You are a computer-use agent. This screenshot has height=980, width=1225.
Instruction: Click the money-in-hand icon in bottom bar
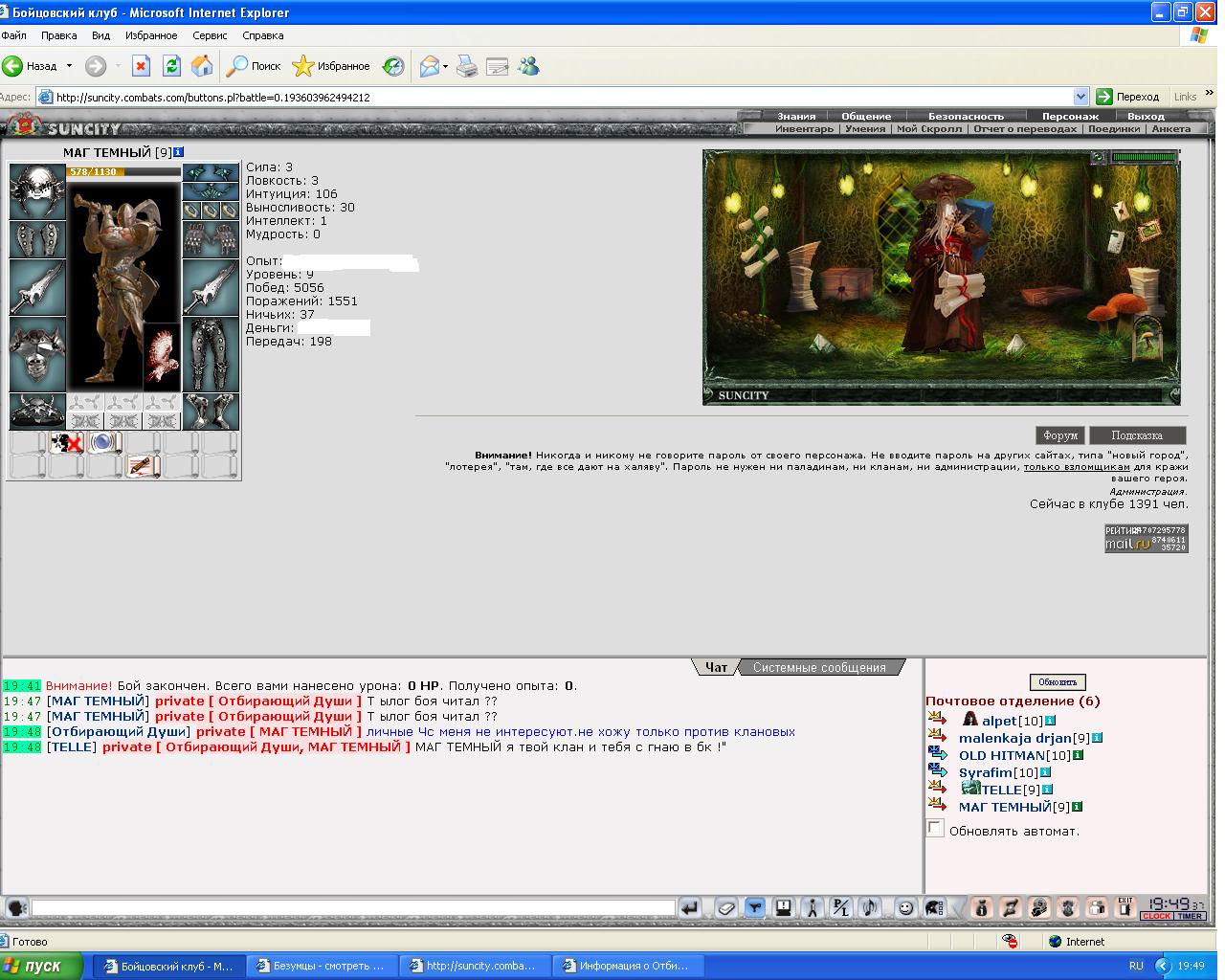1039,907
